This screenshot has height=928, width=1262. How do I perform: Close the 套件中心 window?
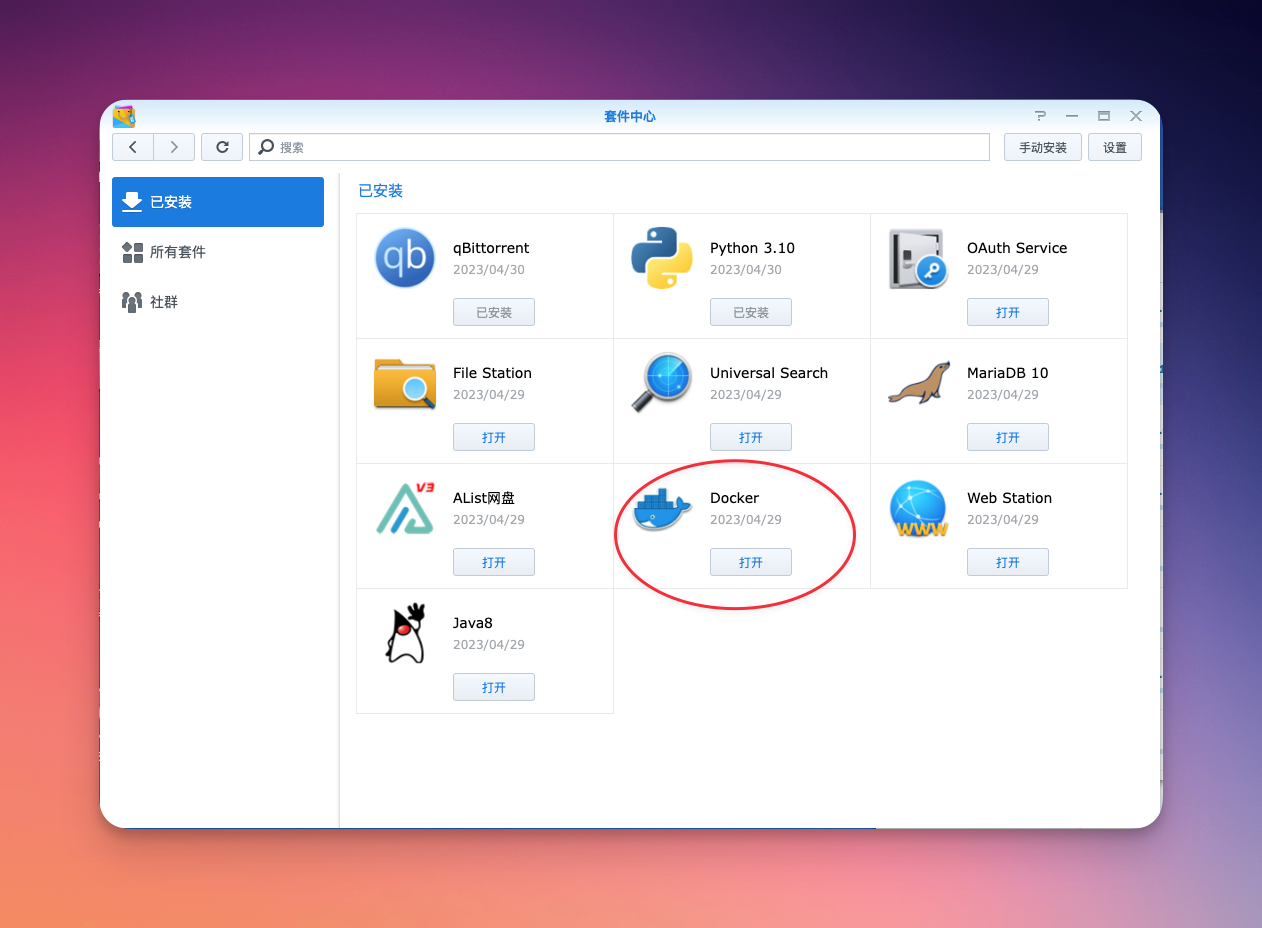click(1136, 116)
